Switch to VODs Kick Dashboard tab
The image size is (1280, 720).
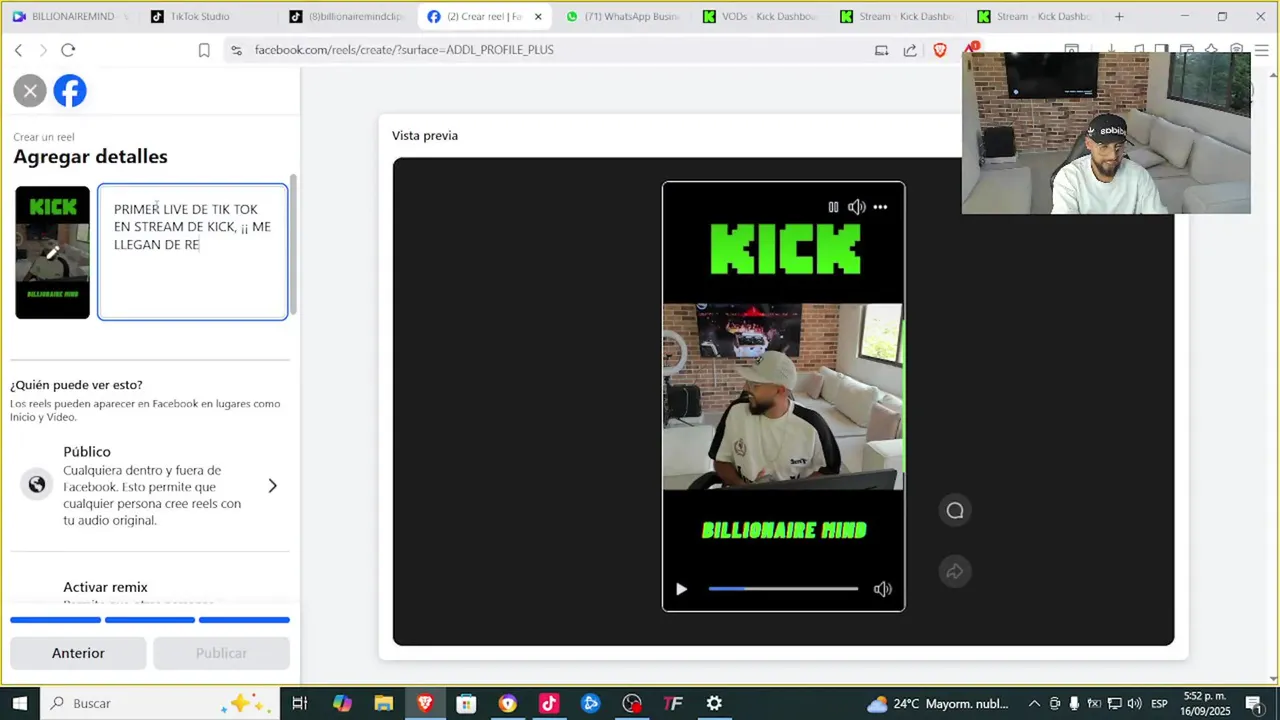pyautogui.click(x=760, y=16)
